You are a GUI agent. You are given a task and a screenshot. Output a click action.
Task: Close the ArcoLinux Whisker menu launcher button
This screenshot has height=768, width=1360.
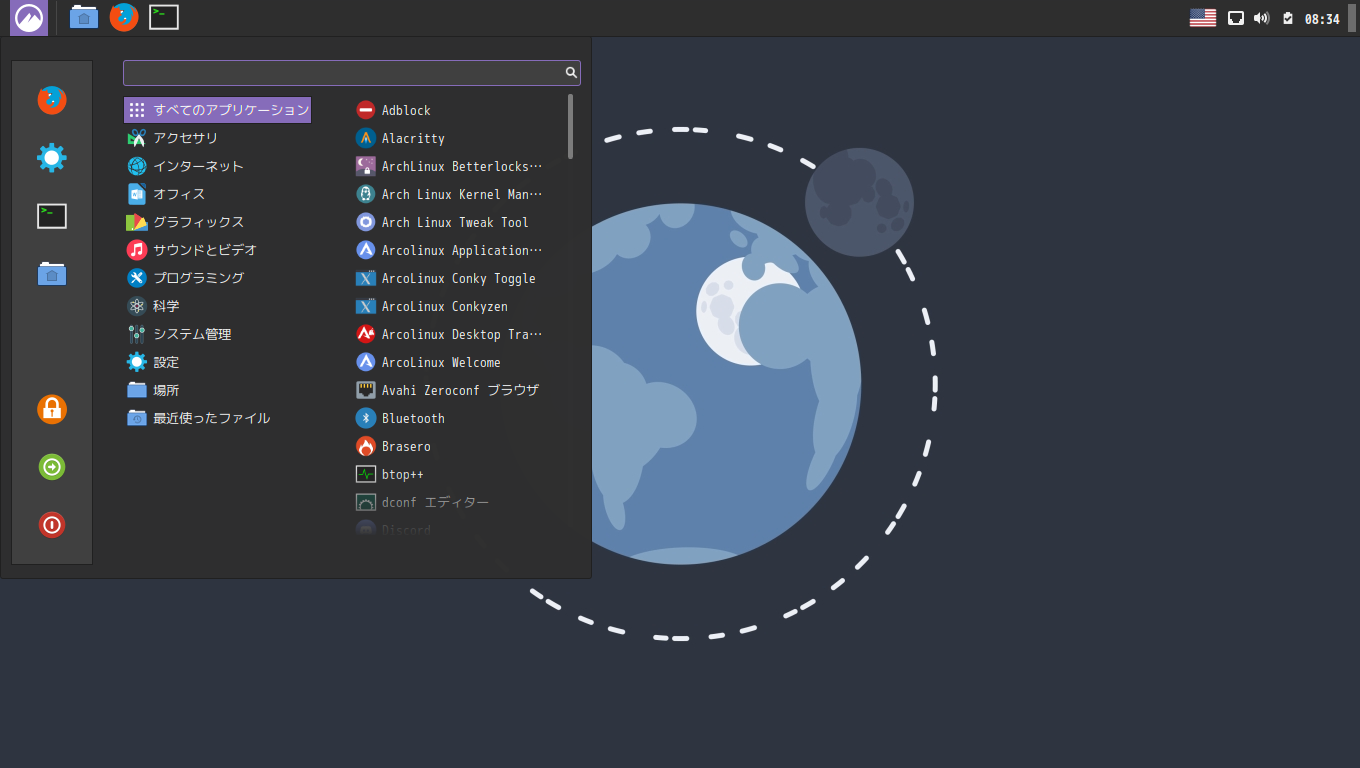29,18
